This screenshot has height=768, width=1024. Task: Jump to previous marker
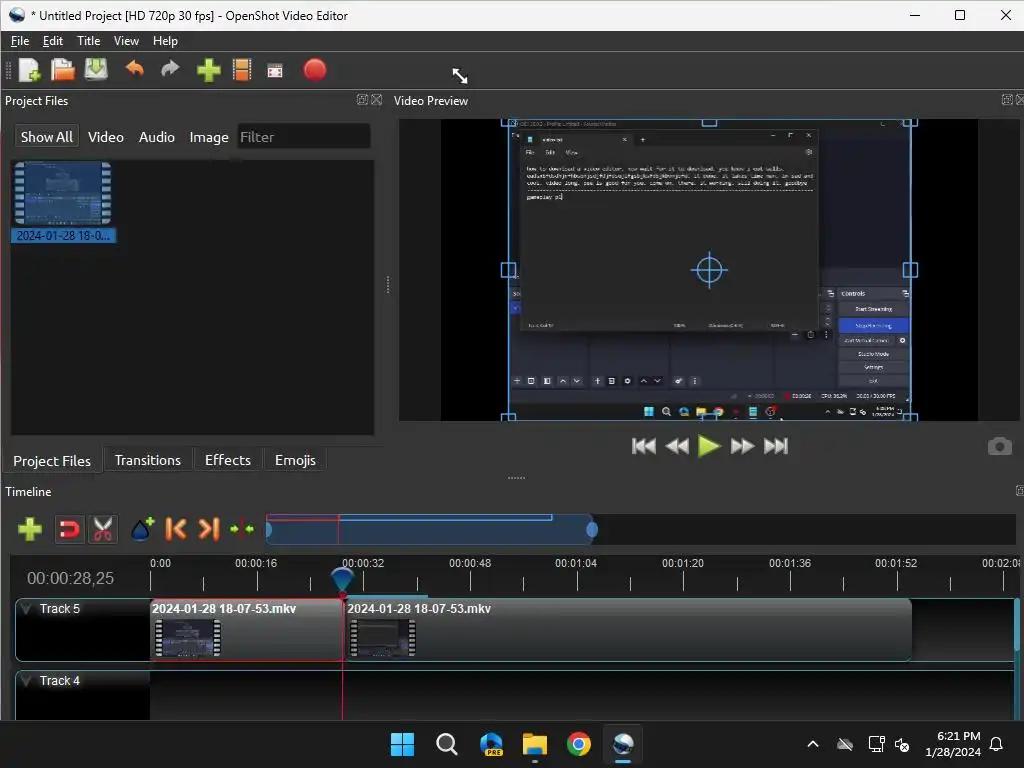click(175, 529)
